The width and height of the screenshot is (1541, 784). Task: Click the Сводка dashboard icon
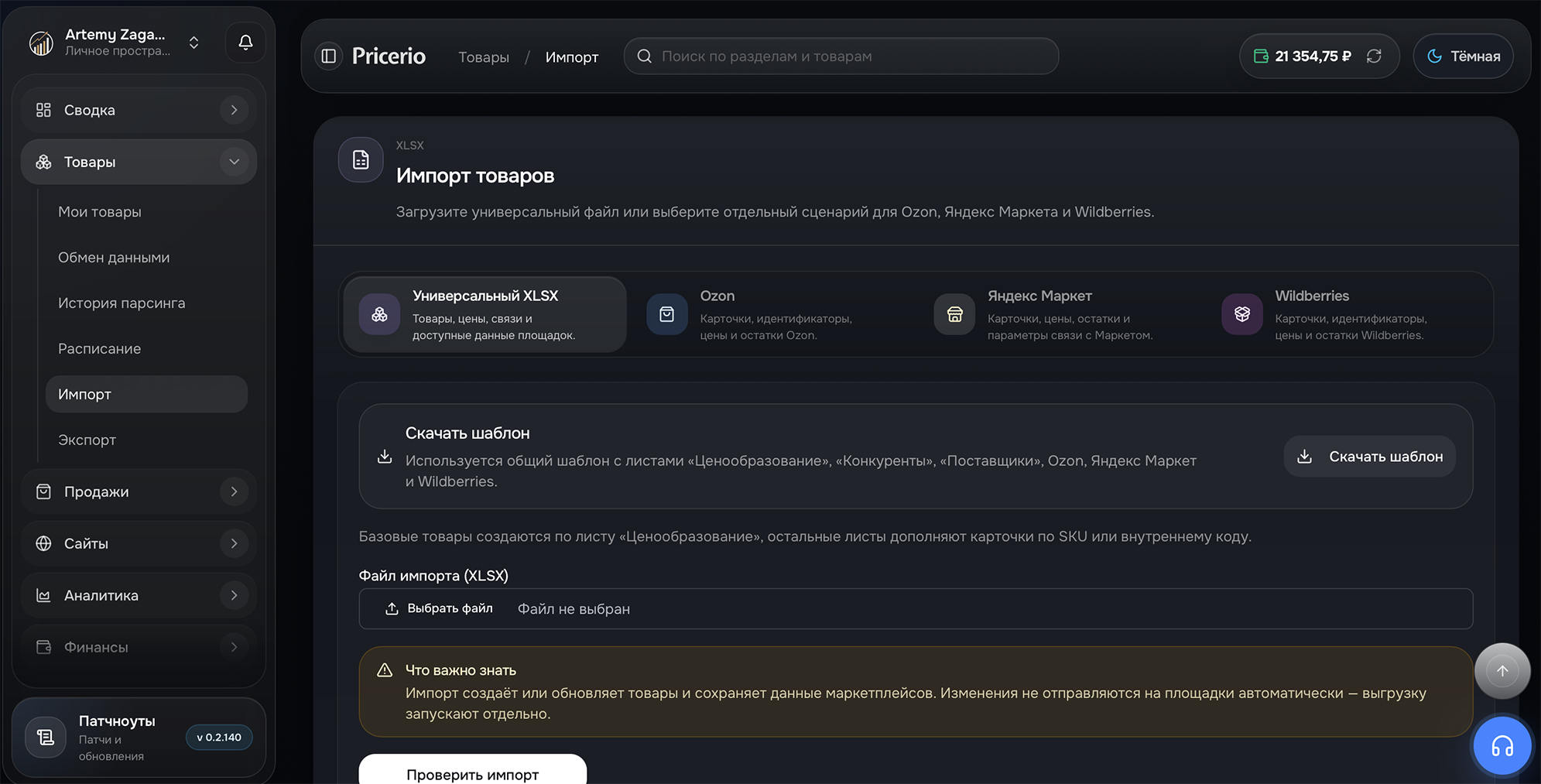43,110
